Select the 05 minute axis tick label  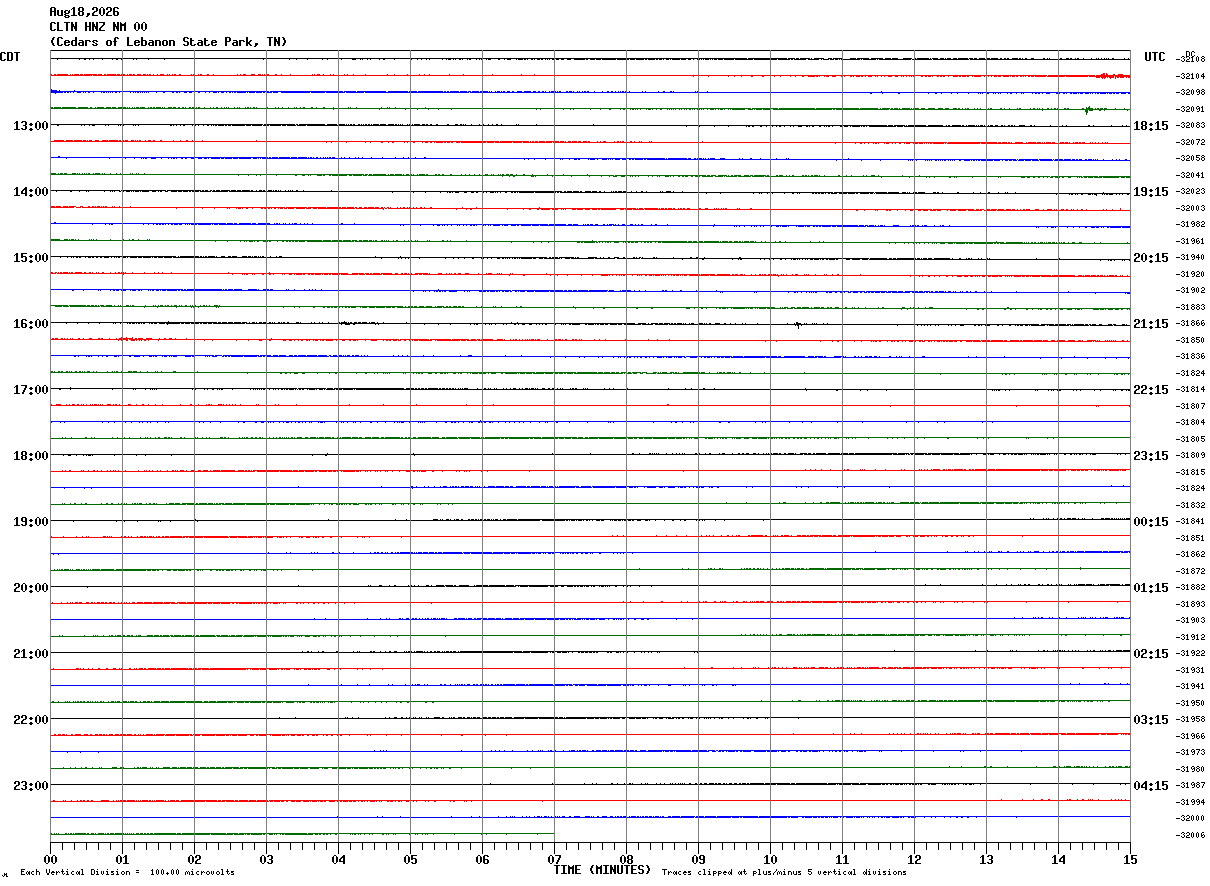tap(410, 860)
